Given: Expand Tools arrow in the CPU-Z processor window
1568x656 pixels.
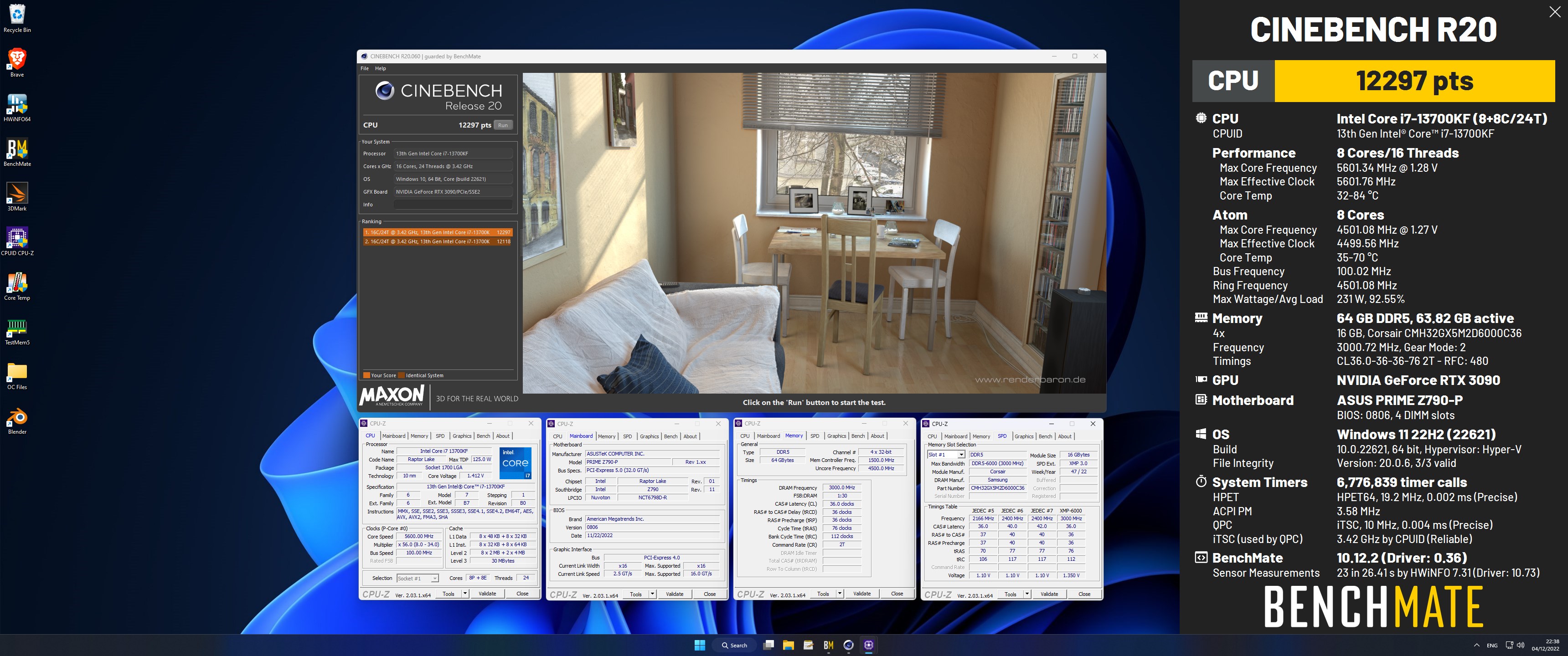Looking at the screenshot, I should tap(465, 593).
